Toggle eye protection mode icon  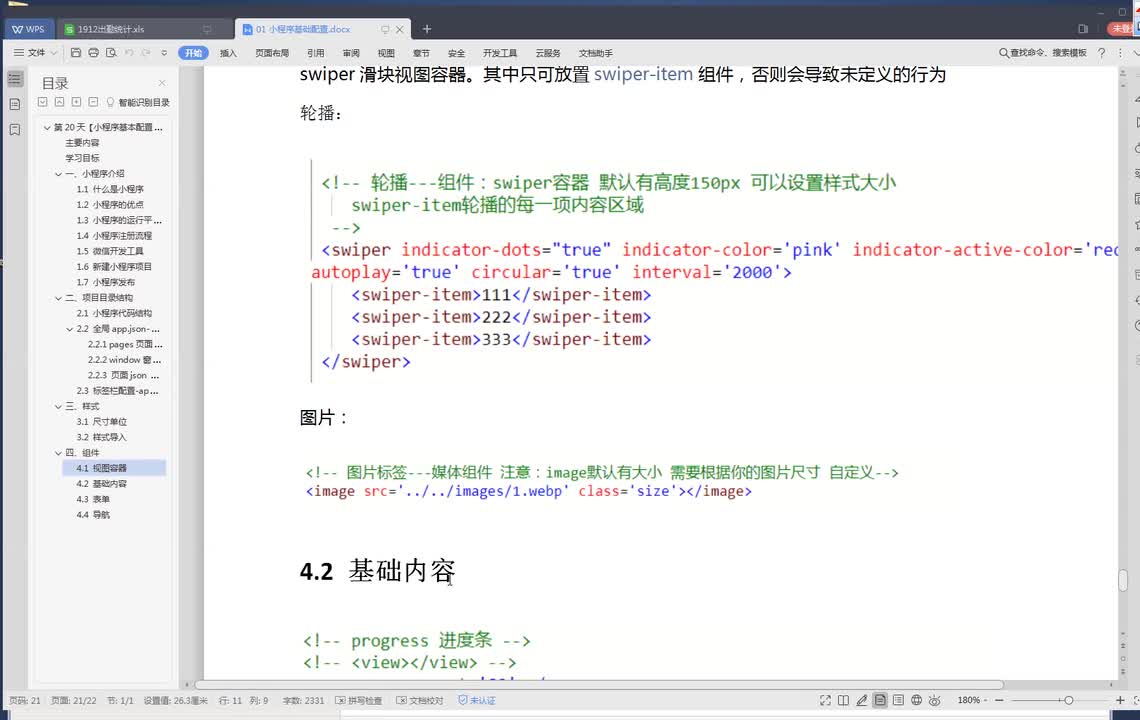pos(935,700)
